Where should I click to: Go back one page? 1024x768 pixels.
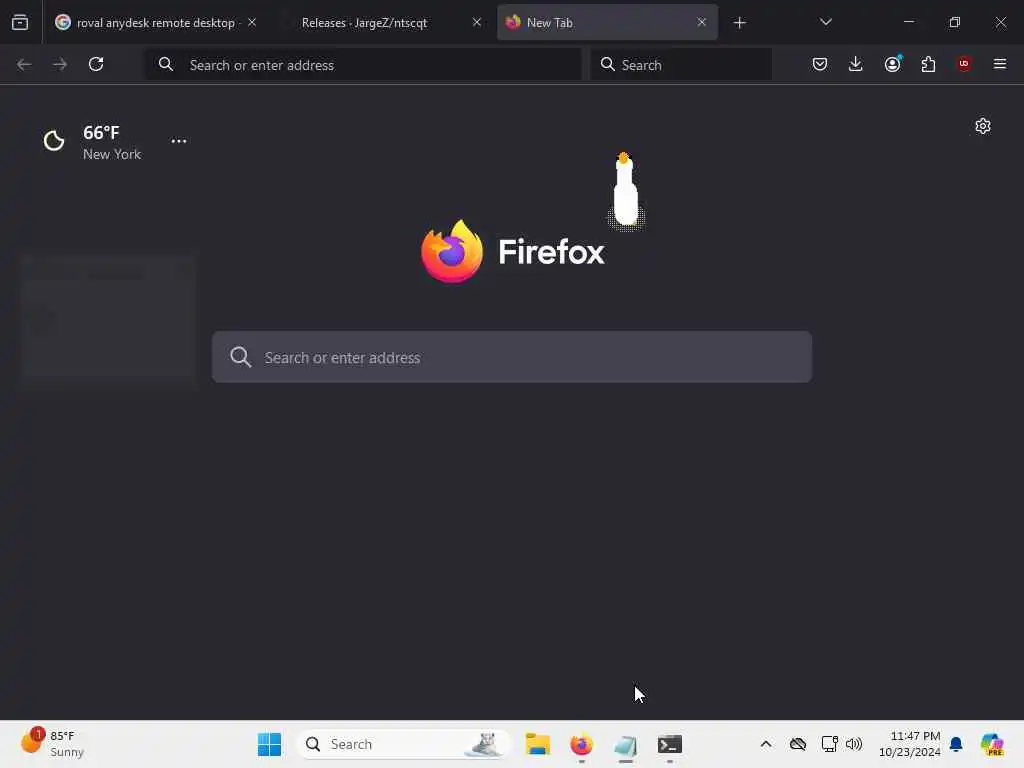24,64
